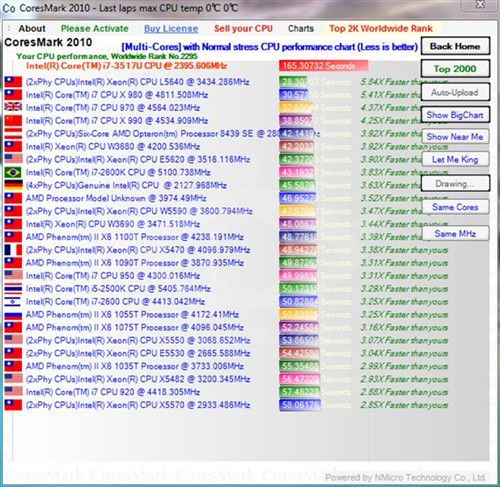Click the CoresMark 2010 heading
The image size is (500, 487).
click(x=48, y=42)
